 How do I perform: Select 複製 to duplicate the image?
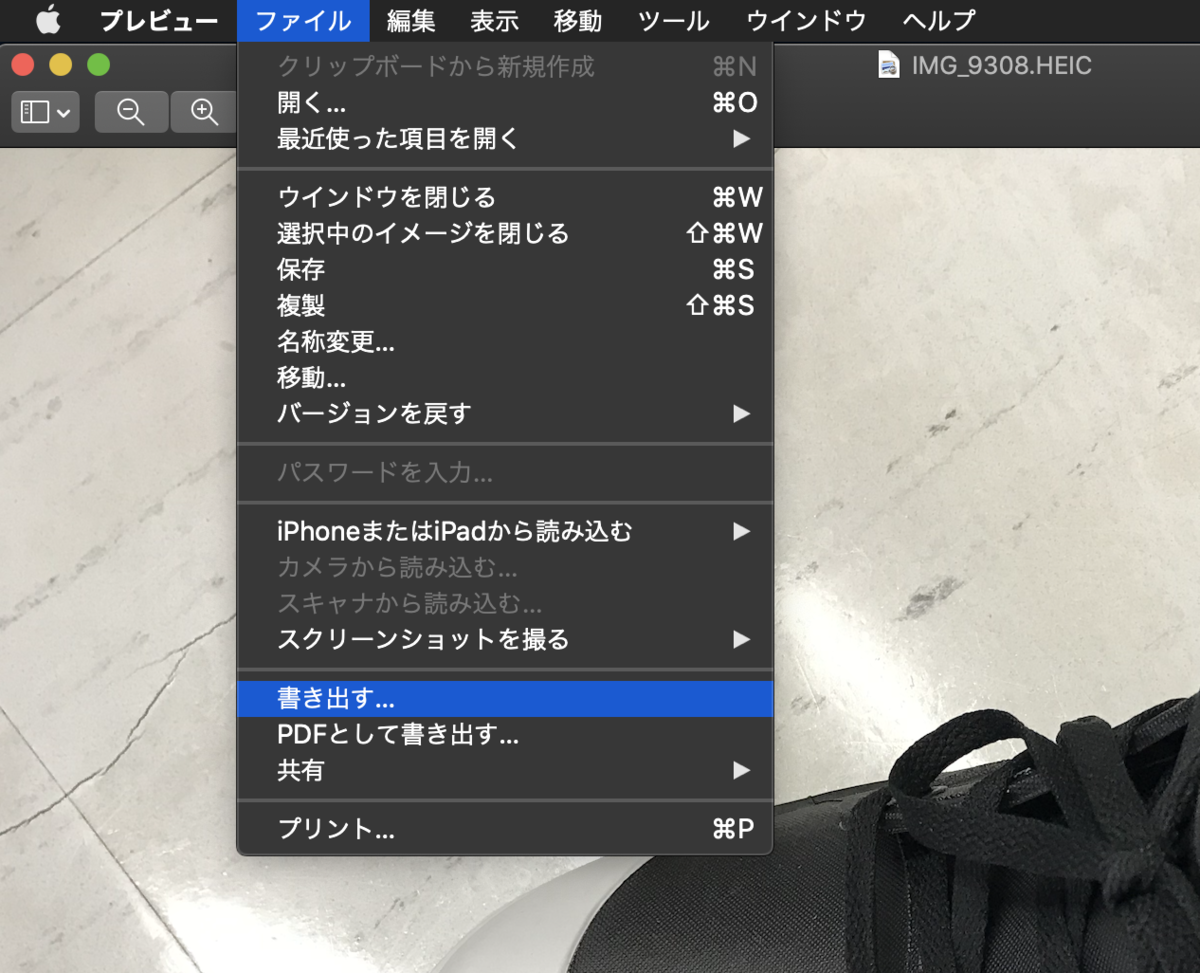click(300, 306)
